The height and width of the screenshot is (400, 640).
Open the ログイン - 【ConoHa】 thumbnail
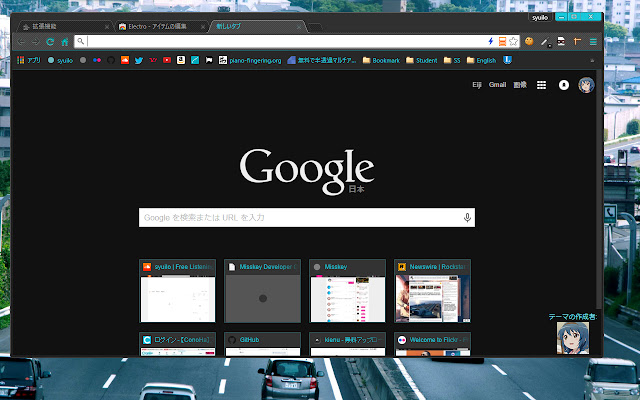(x=178, y=344)
